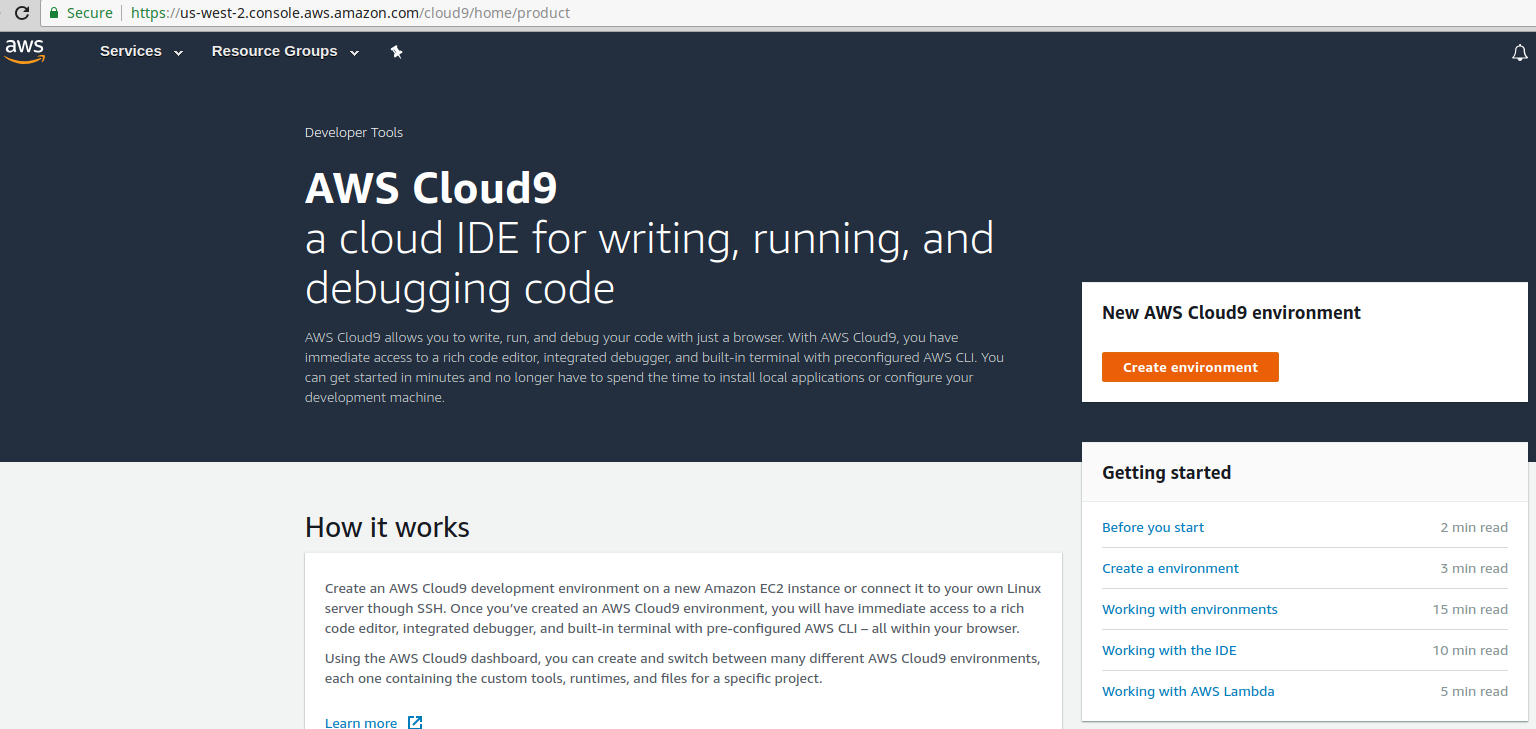Image resolution: width=1536 pixels, height=729 pixels.
Task: Open the Services menu
Action: 142,51
